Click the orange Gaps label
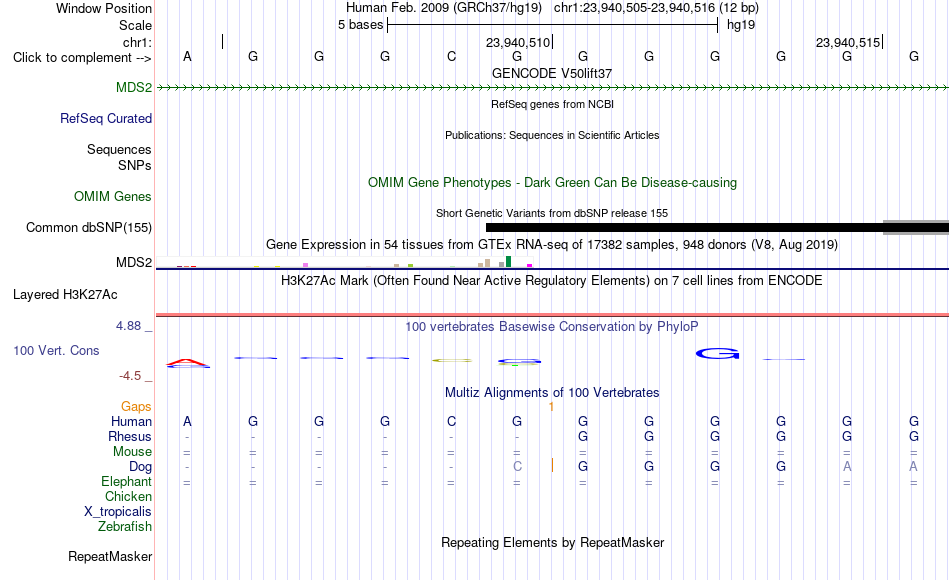The width and height of the screenshot is (950, 580). click(x=136, y=406)
